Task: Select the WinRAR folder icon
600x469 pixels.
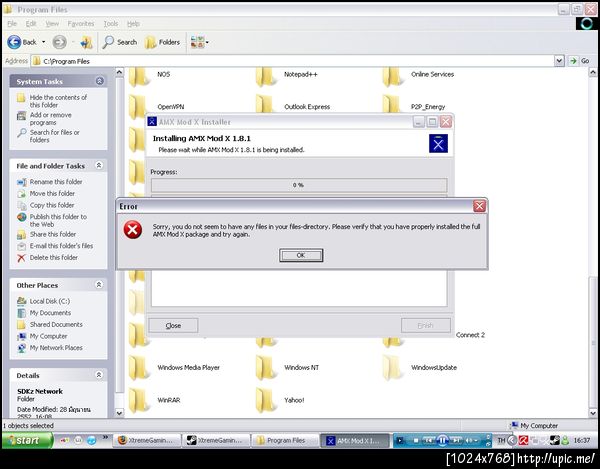Action: [139, 400]
